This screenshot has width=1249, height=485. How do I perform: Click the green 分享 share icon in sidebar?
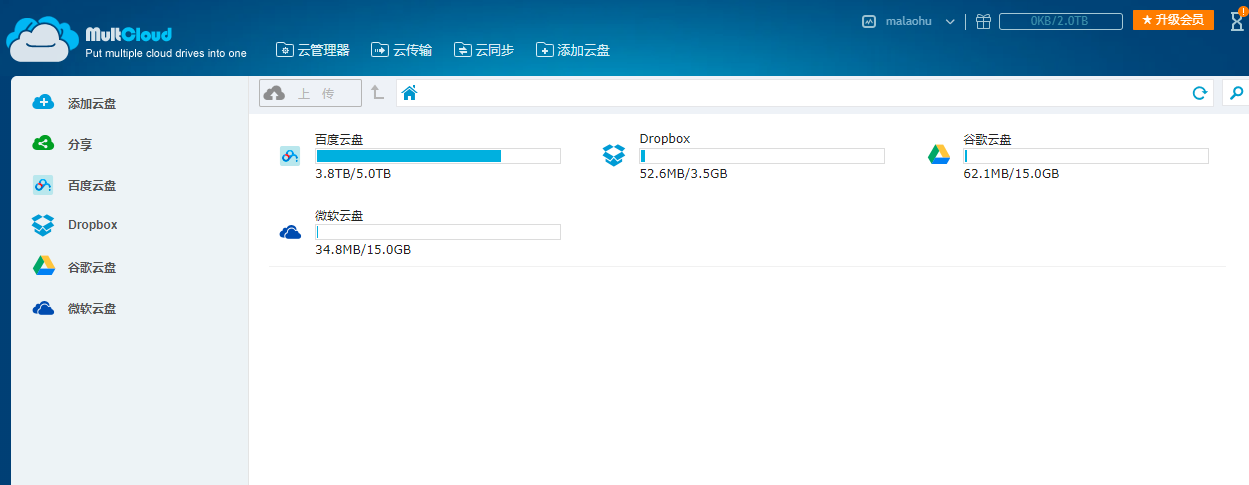click(43, 143)
